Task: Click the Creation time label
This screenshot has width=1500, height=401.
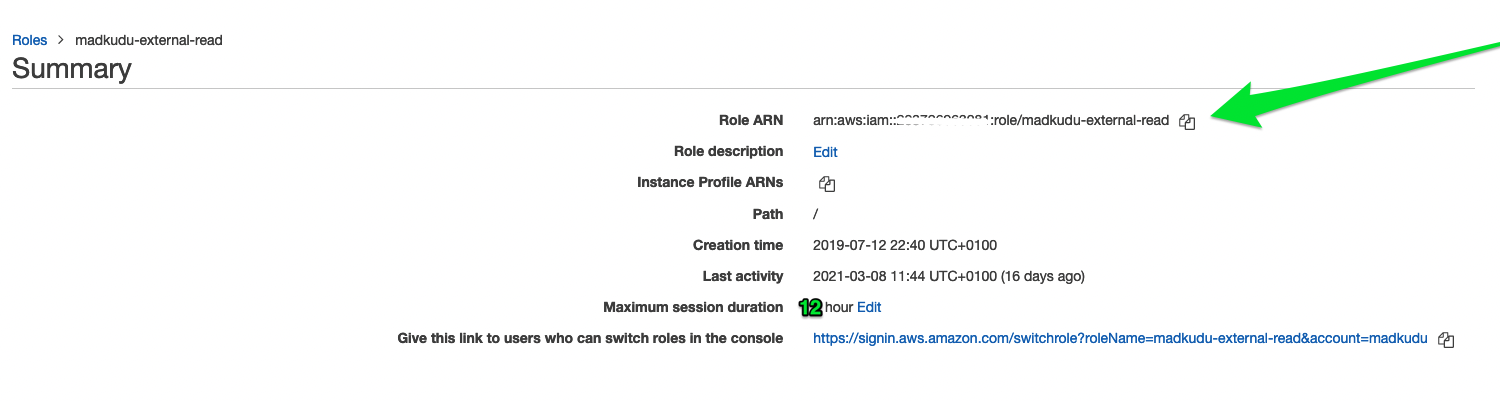Action: pos(738,245)
